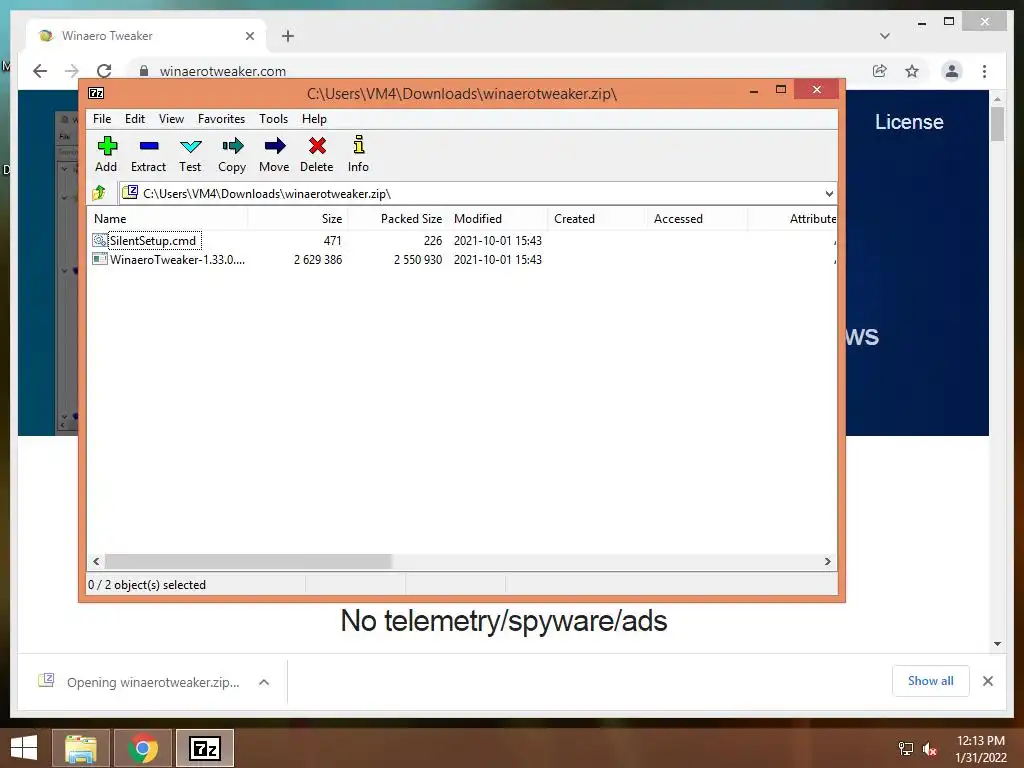Open a new Chrome tab
This screenshot has height=768, width=1024.
click(x=287, y=36)
